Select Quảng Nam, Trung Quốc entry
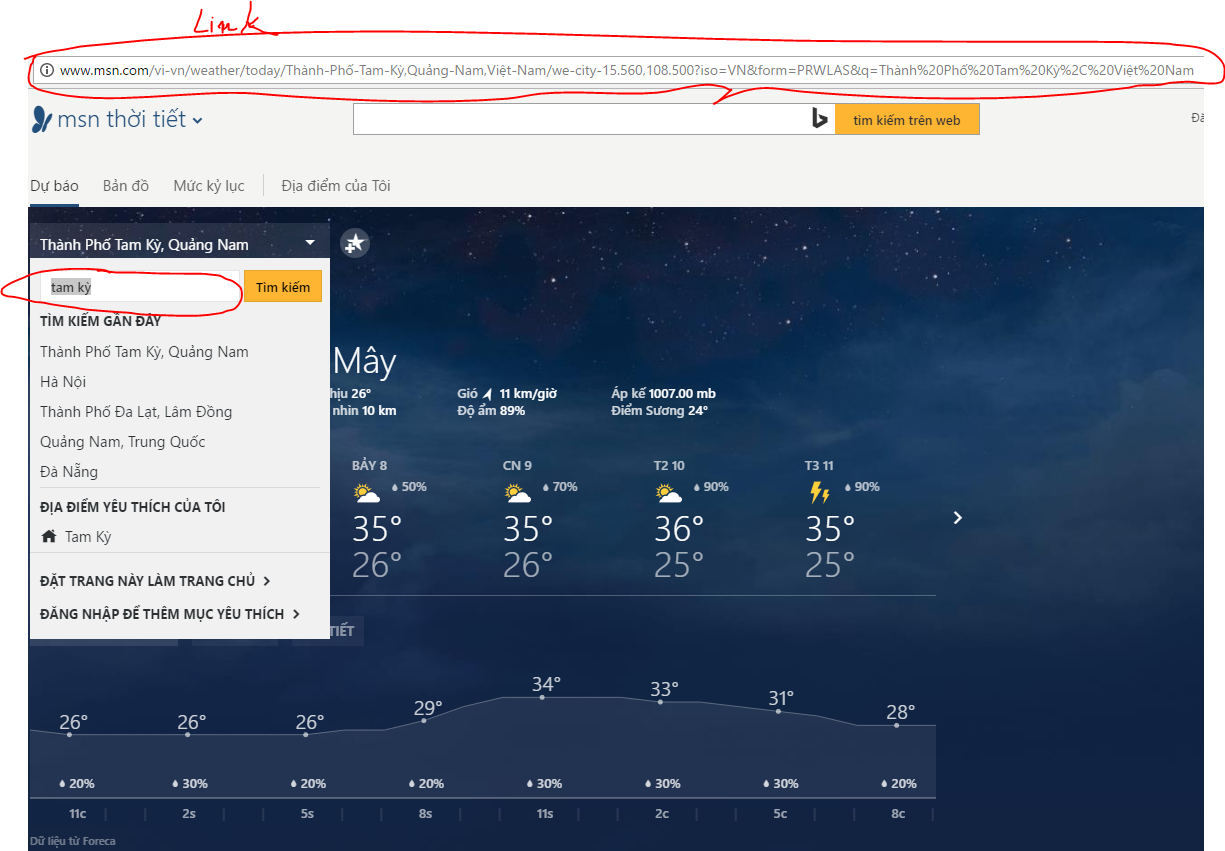 click(x=122, y=442)
